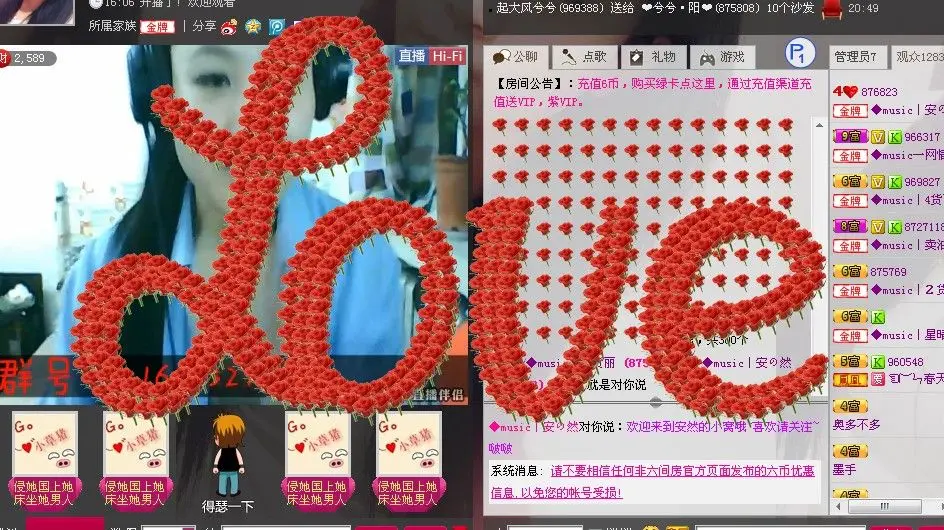Image resolution: width=944 pixels, height=530 pixels.
Task: Open the 公聊 public chat tab
Action: coord(516,57)
